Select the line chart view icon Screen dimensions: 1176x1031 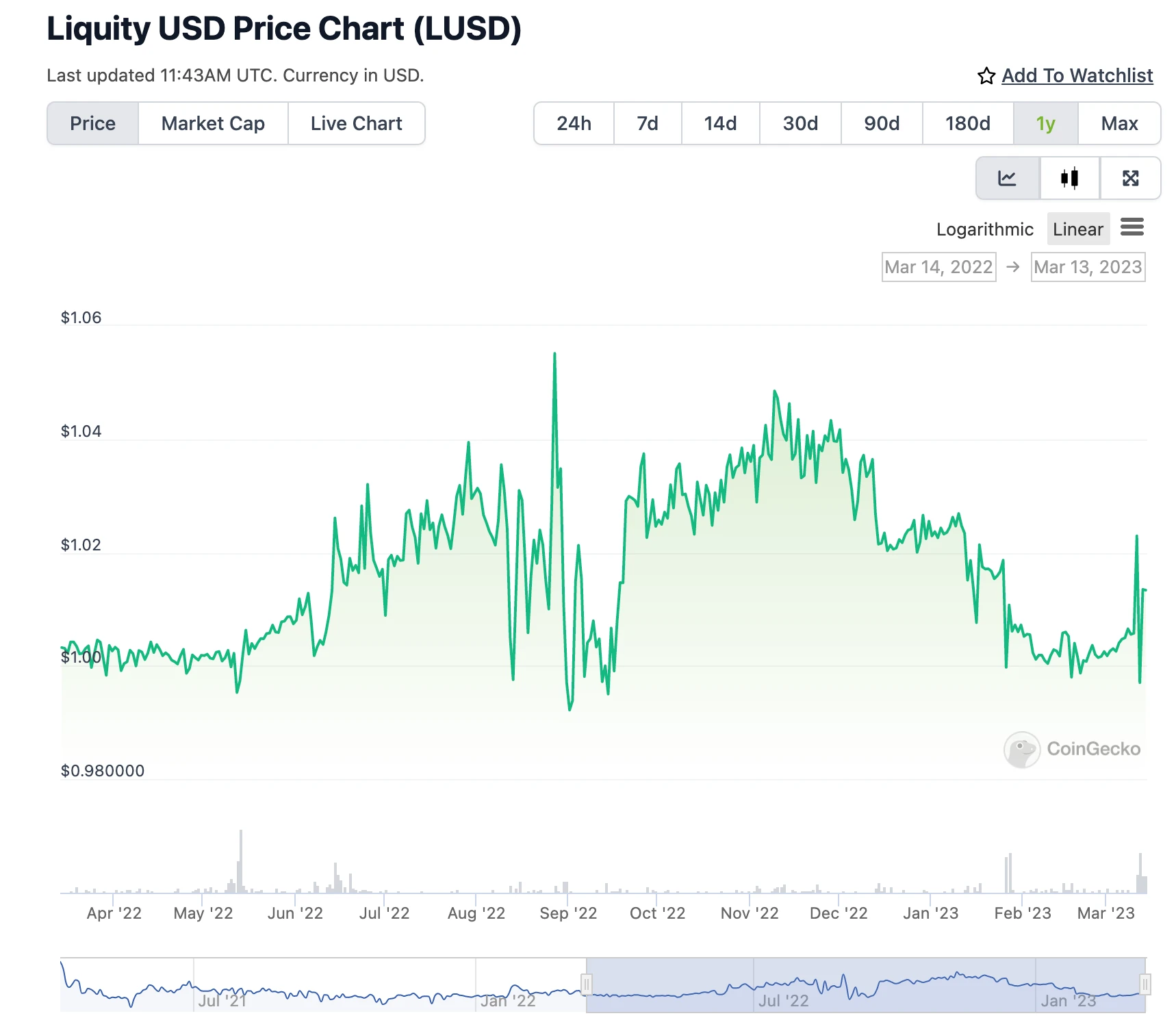(x=1008, y=178)
